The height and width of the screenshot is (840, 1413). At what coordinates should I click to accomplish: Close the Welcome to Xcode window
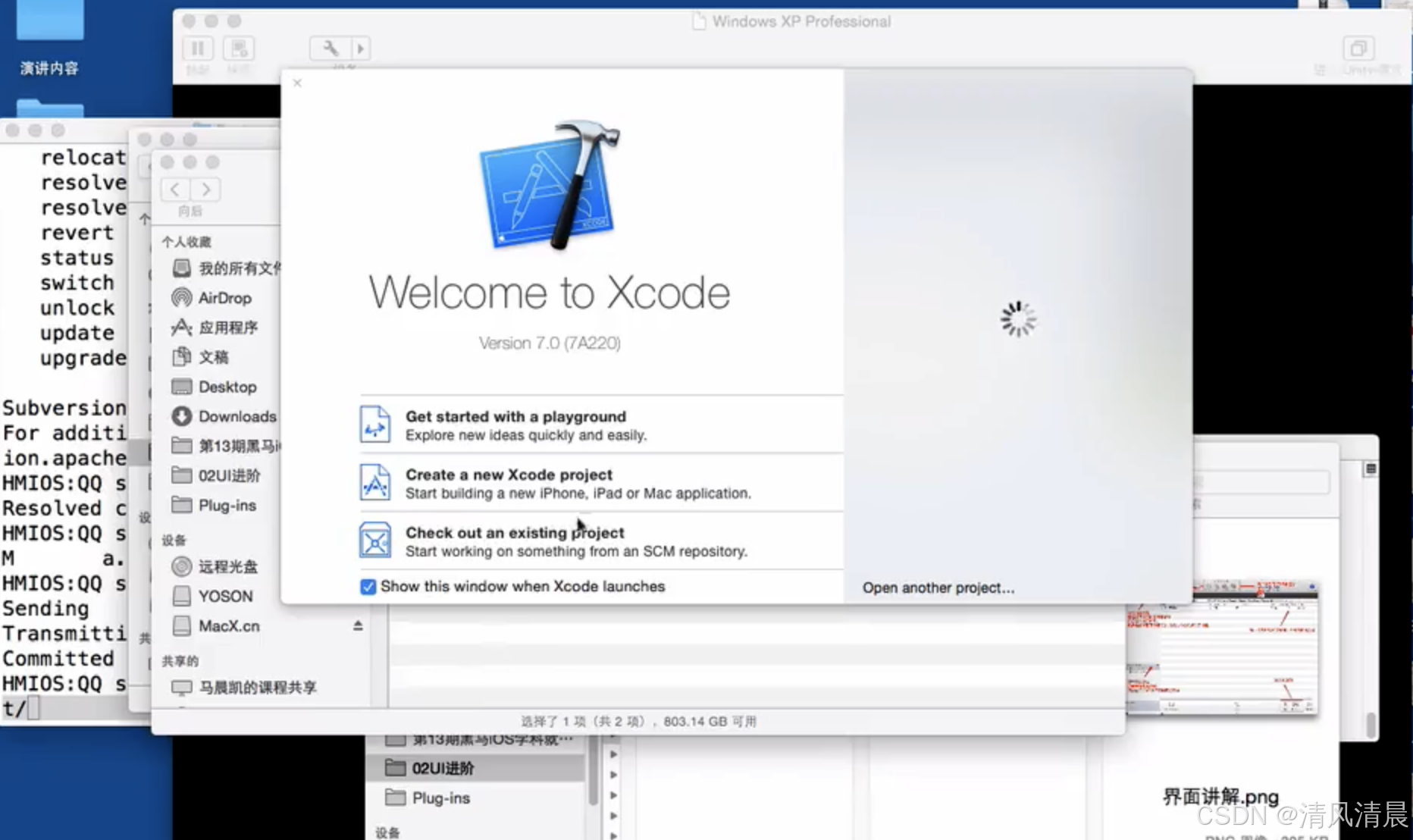tap(297, 83)
